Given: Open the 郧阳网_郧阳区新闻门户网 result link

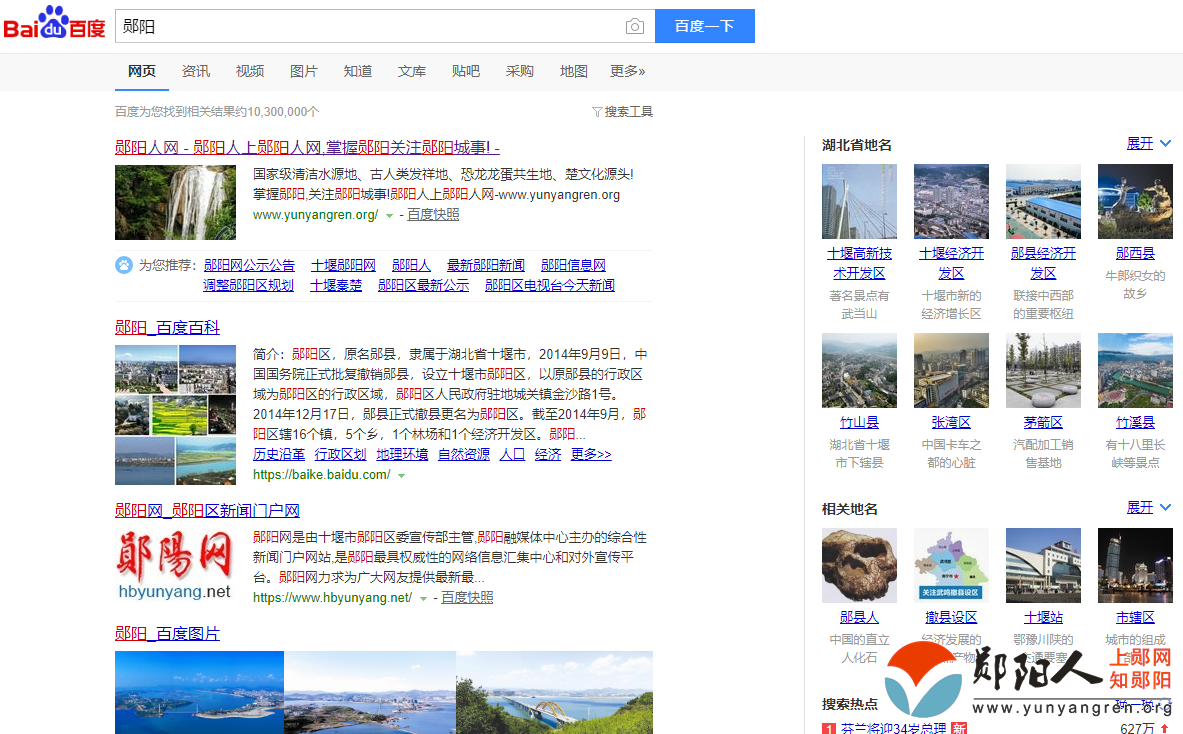Looking at the screenshot, I should (207, 511).
